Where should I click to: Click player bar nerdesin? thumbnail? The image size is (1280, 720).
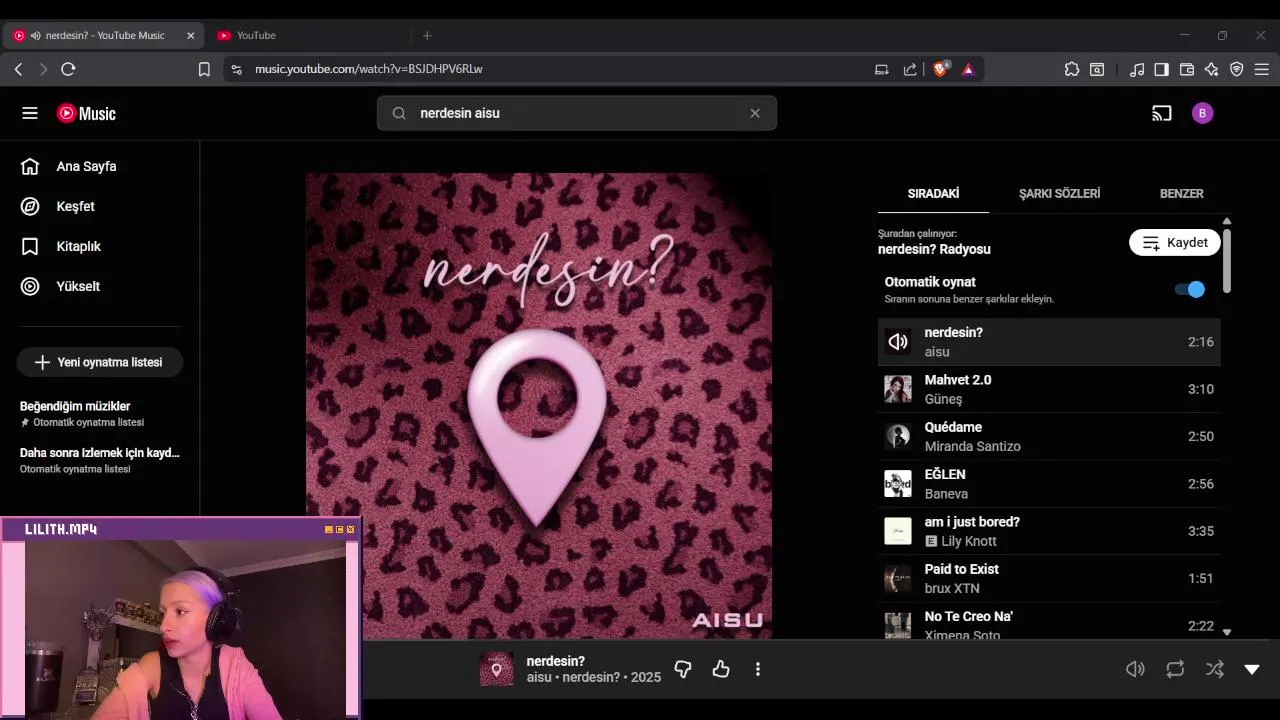(497, 669)
